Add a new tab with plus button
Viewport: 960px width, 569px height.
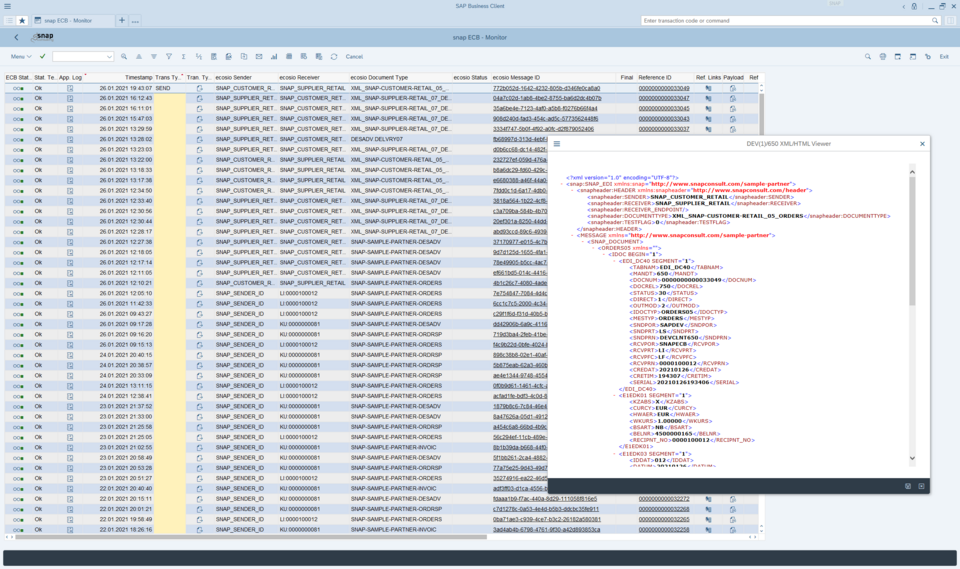point(122,20)
